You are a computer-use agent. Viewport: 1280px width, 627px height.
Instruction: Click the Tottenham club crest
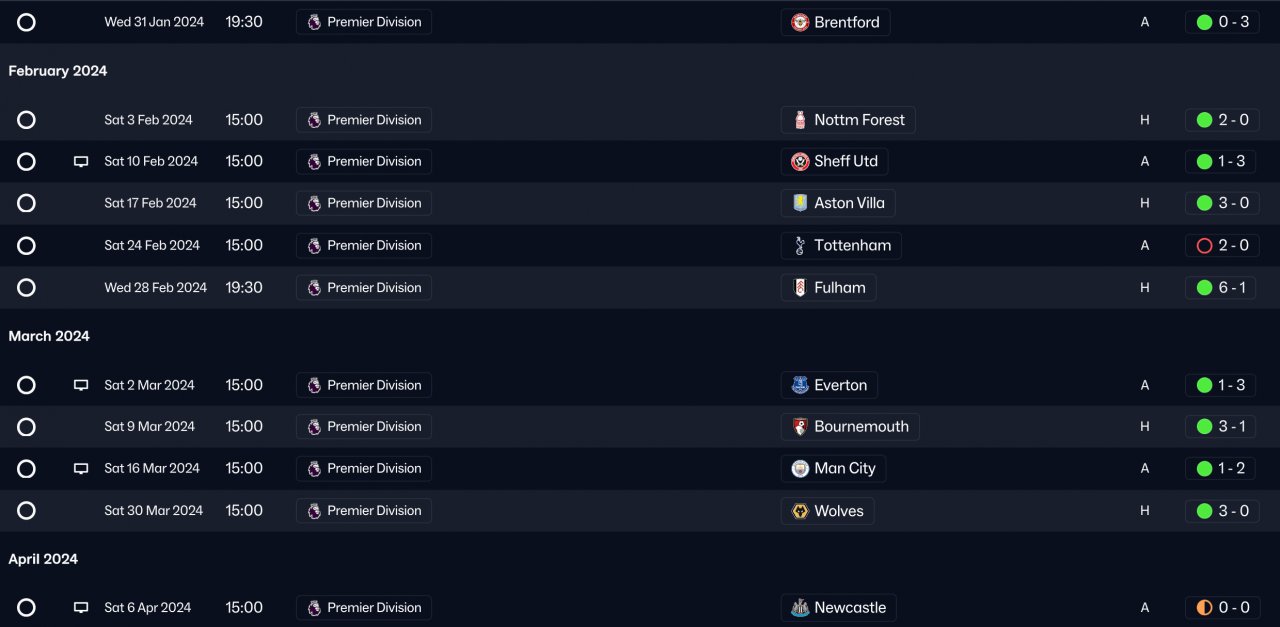[800, 246]
